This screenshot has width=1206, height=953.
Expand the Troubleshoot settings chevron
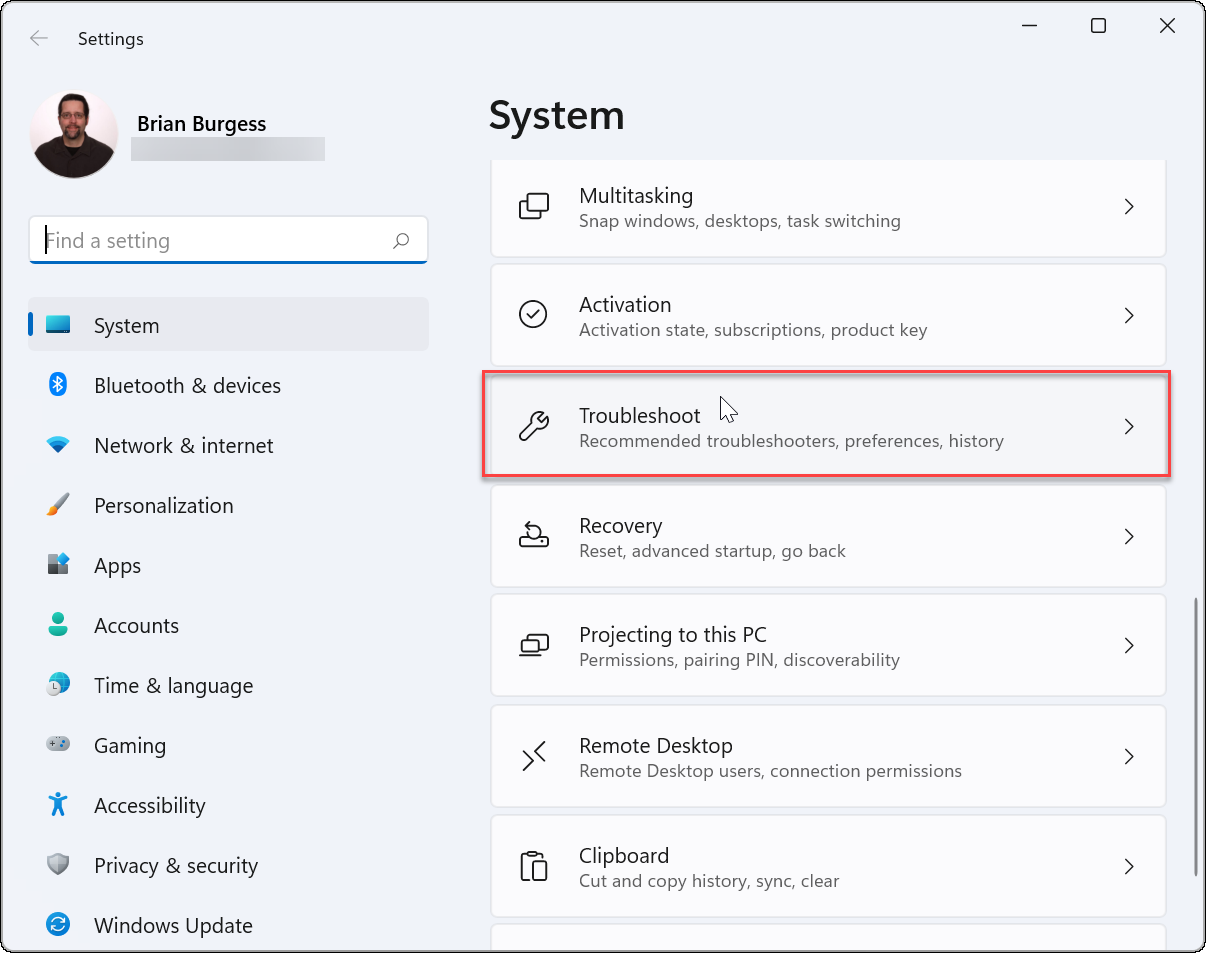(1129, 426)
